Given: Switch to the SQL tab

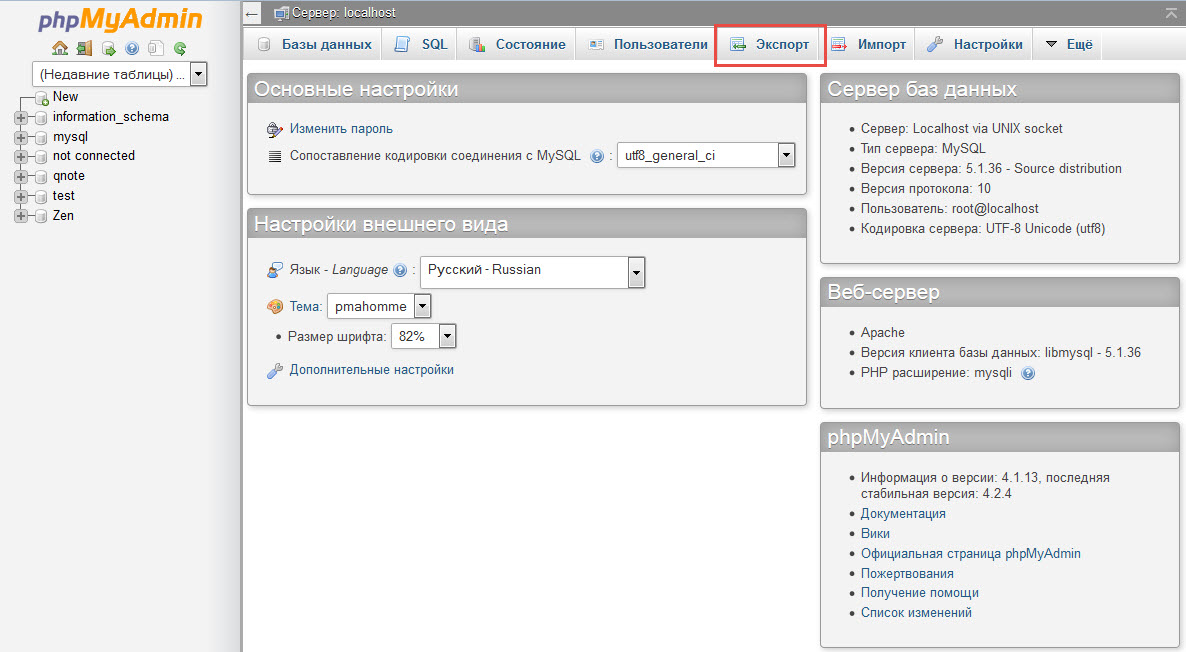Looking at the screenshot, I should 421,45.
